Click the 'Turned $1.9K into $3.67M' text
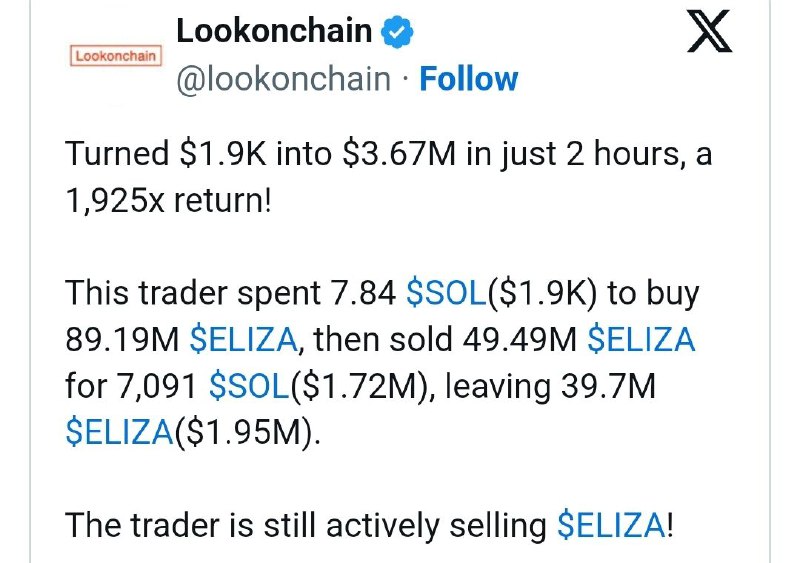800x563 pixels. click(260, 154)
